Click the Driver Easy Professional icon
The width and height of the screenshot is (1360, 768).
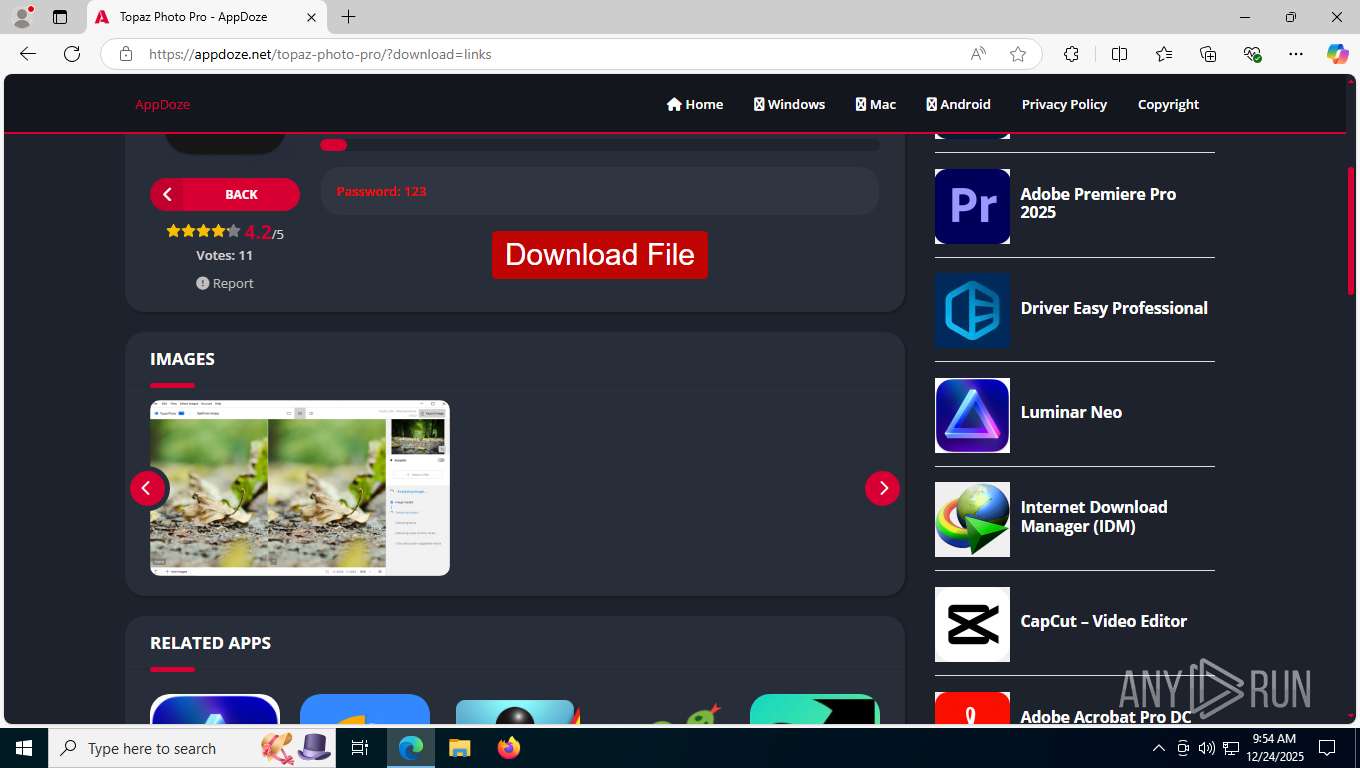(x=972, y=310)
